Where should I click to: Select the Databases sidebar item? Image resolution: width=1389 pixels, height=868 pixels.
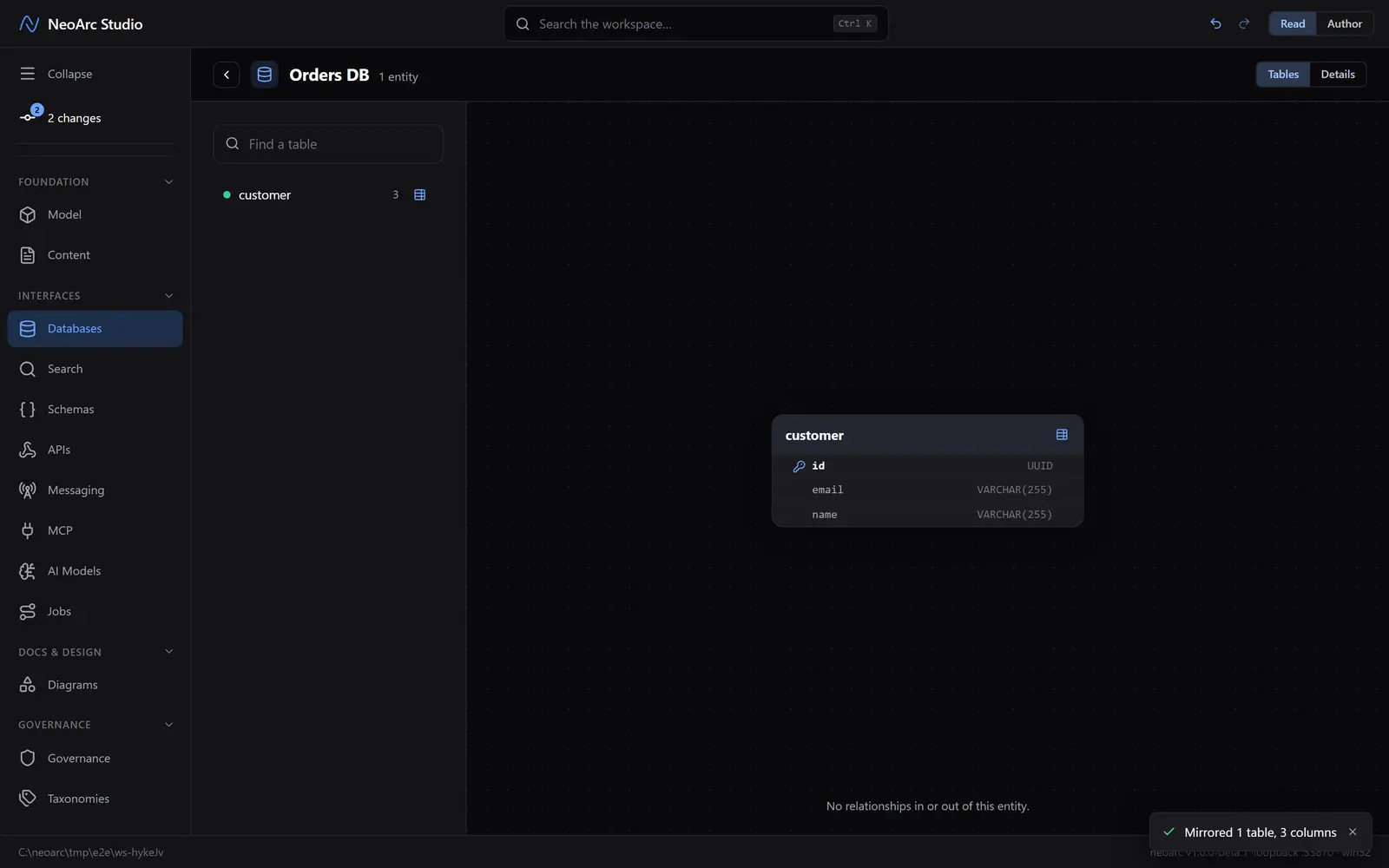pyautogui.click(x=95, y=329)
